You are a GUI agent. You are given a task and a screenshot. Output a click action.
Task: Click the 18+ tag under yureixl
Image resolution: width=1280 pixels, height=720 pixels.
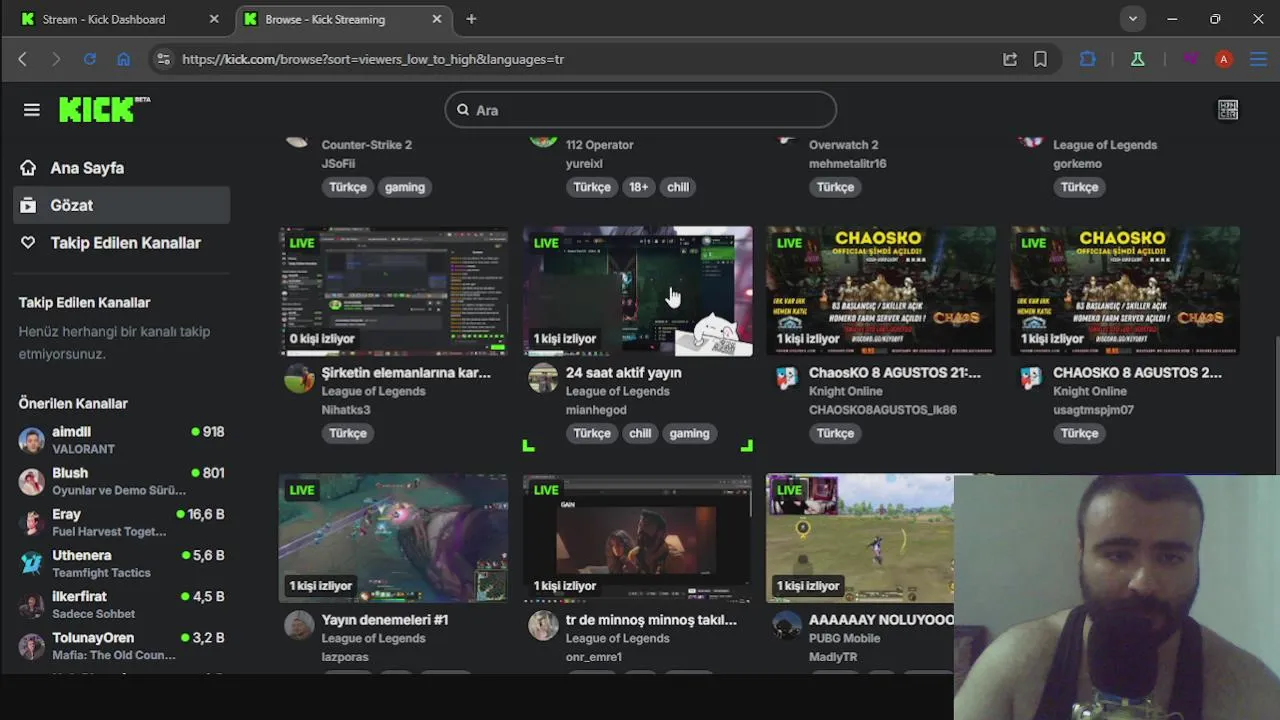(639, 187)
